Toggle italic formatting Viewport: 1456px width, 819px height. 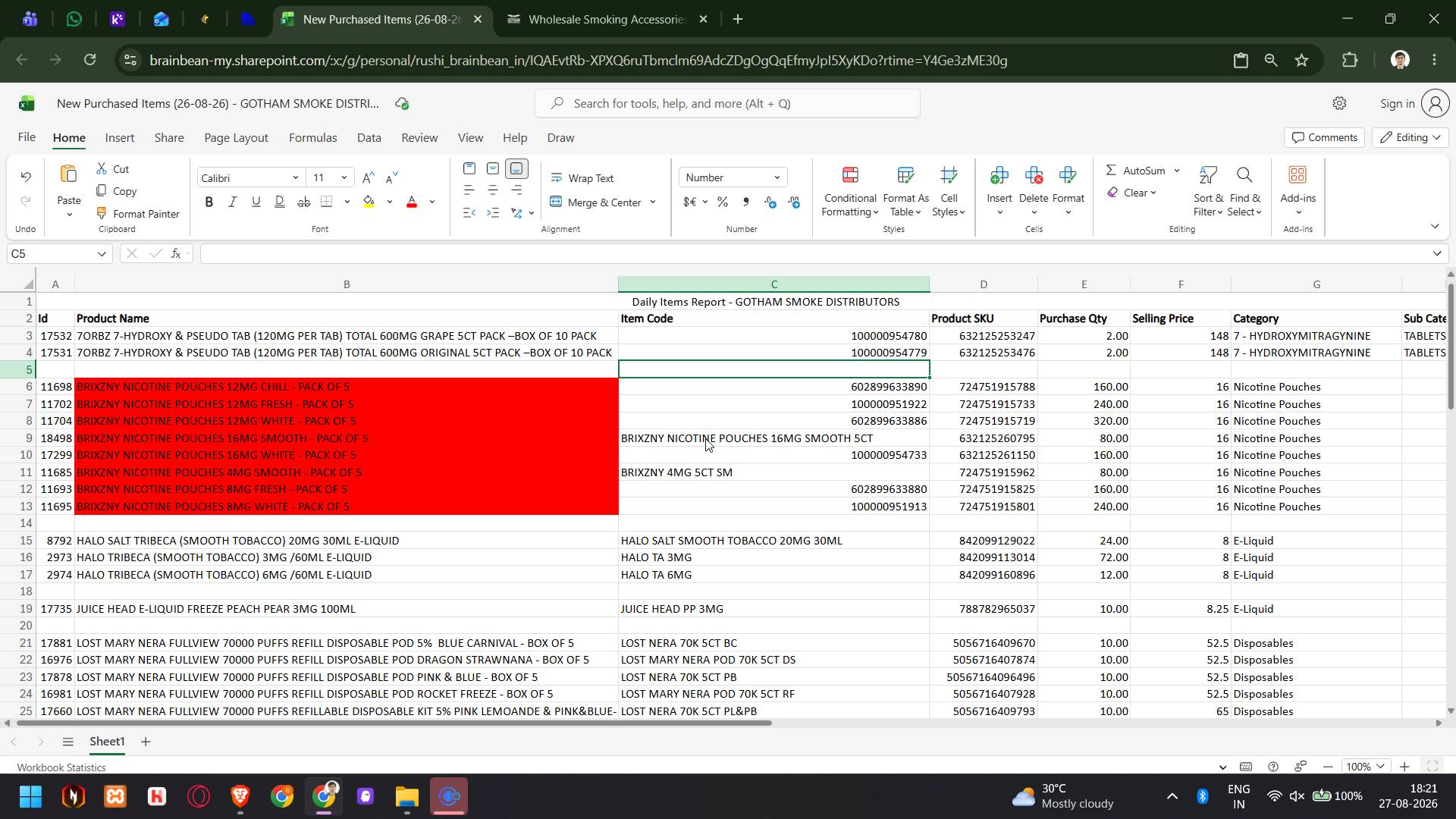pyautogui.click(x=232, y=202)
